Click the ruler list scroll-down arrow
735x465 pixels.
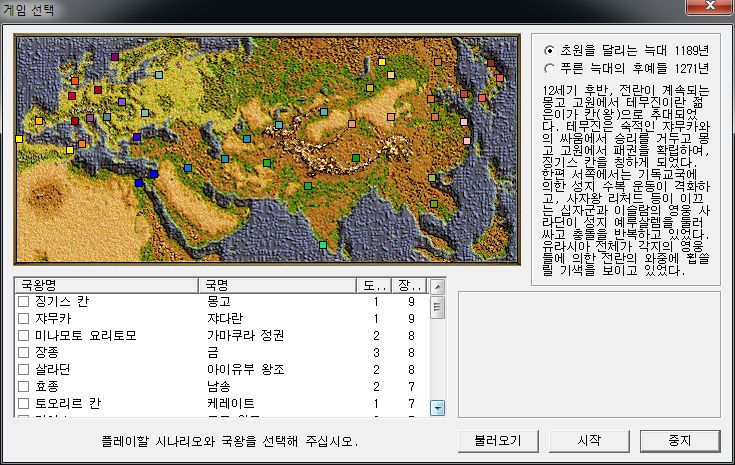(x=437, y=408)
